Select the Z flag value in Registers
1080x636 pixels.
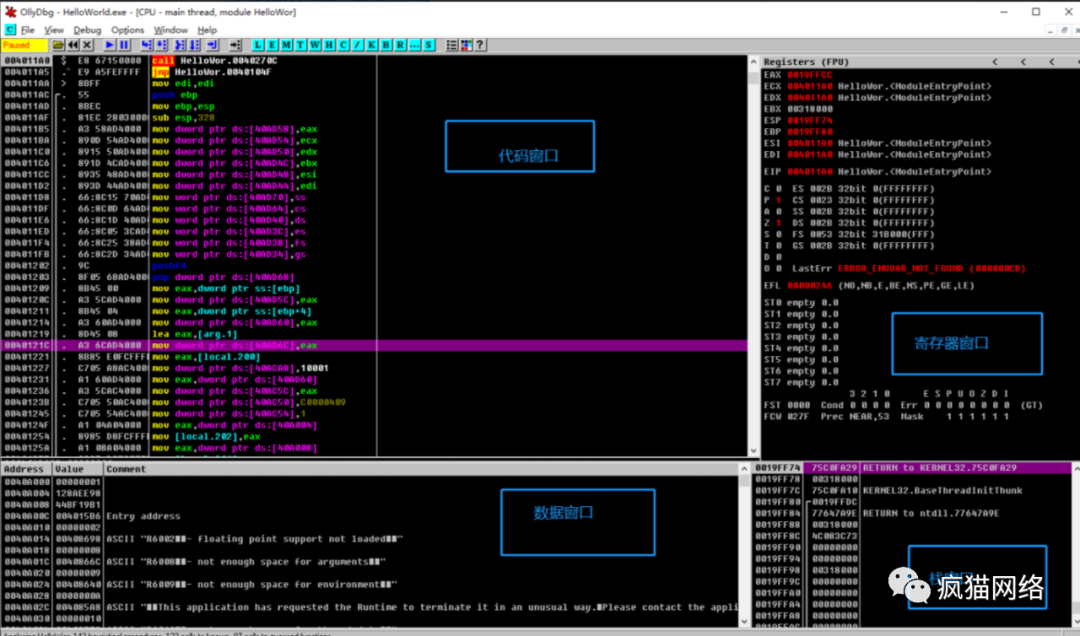[779, 223]
